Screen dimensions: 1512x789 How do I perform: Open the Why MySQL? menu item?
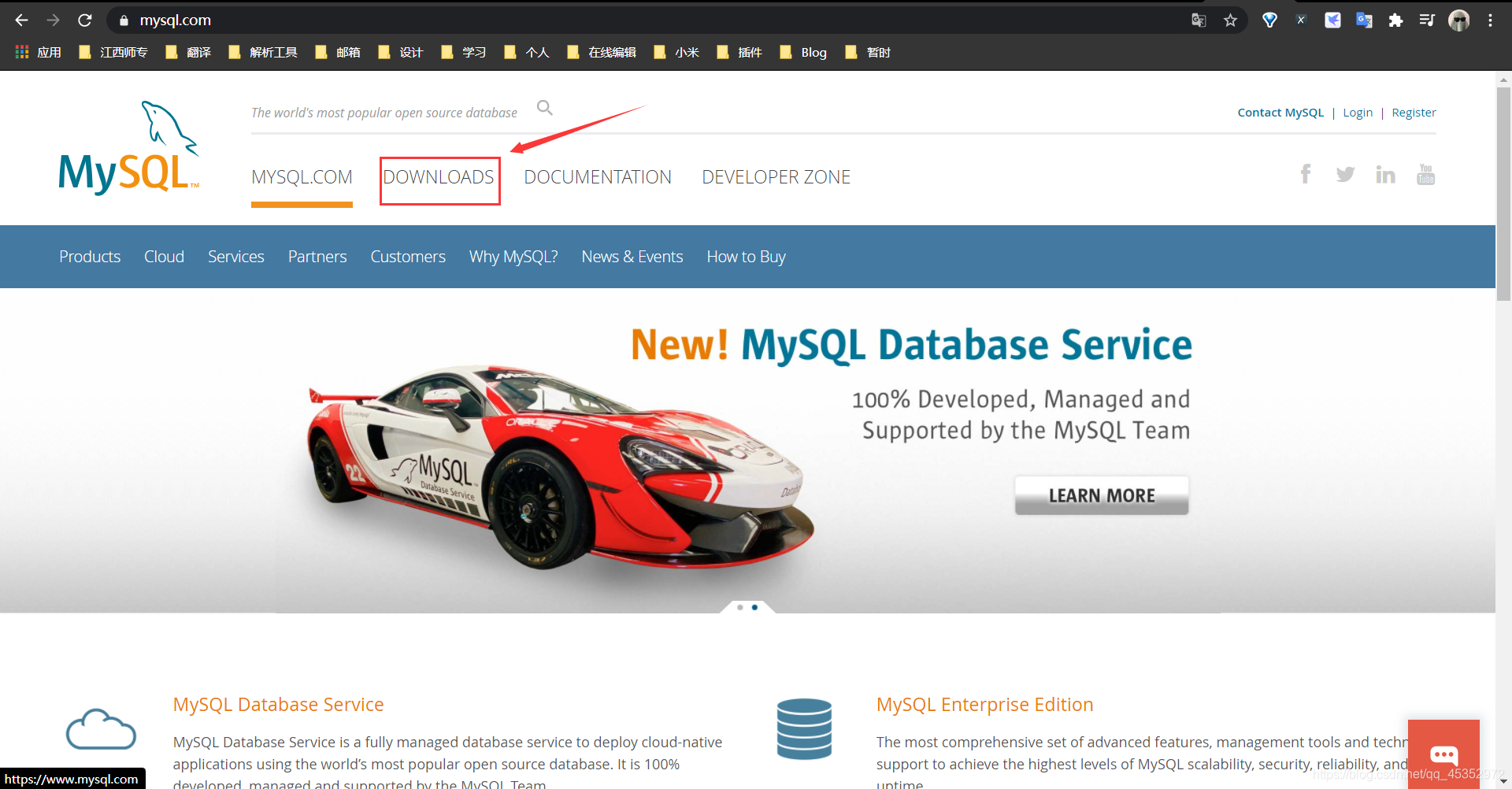point(513,257)
